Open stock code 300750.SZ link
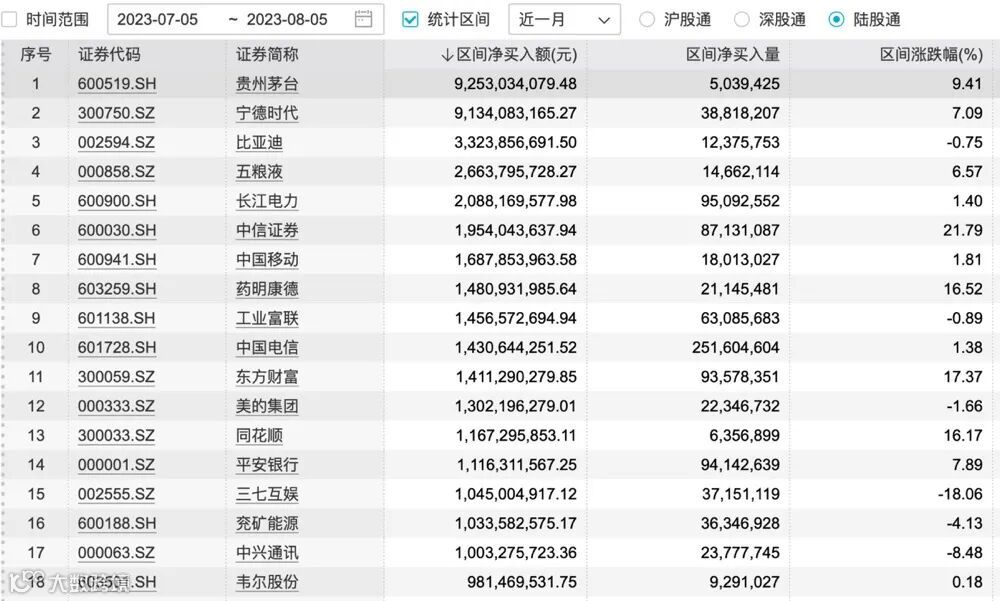 [x=116, y=114]
